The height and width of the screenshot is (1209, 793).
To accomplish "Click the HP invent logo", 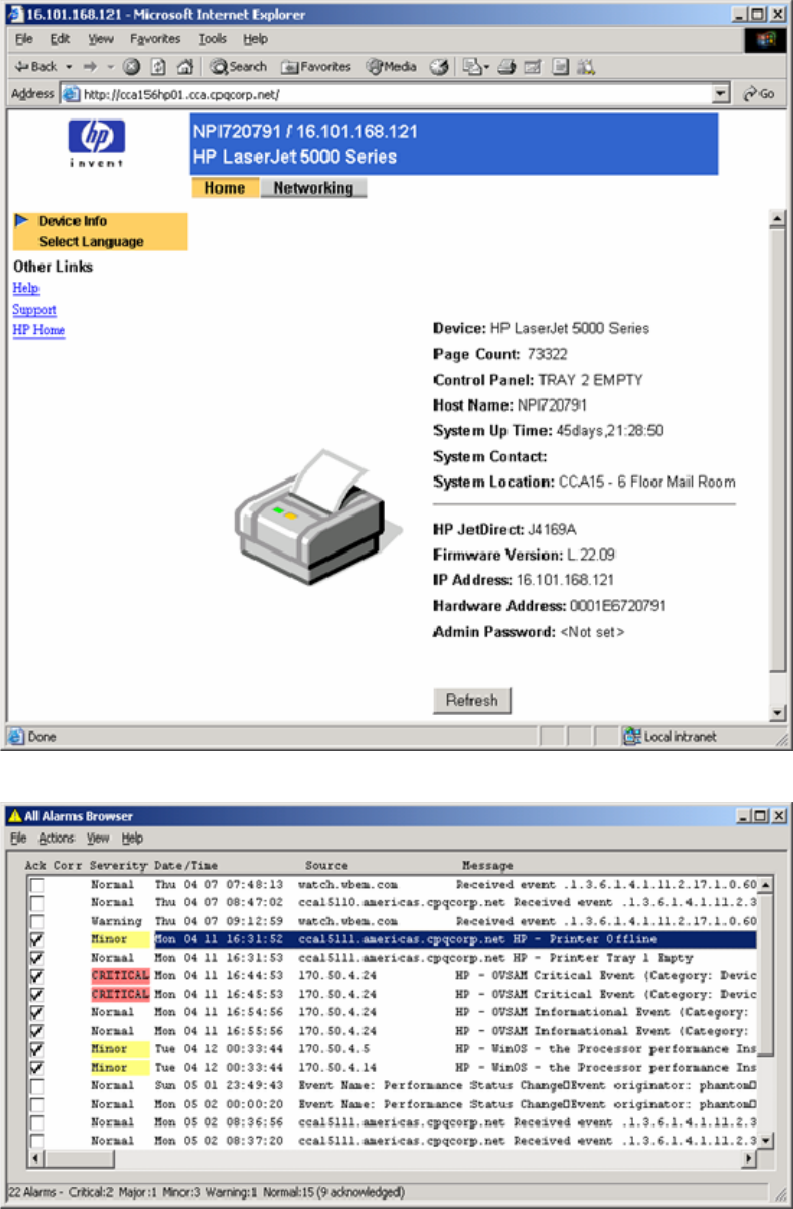I will 97,144.
